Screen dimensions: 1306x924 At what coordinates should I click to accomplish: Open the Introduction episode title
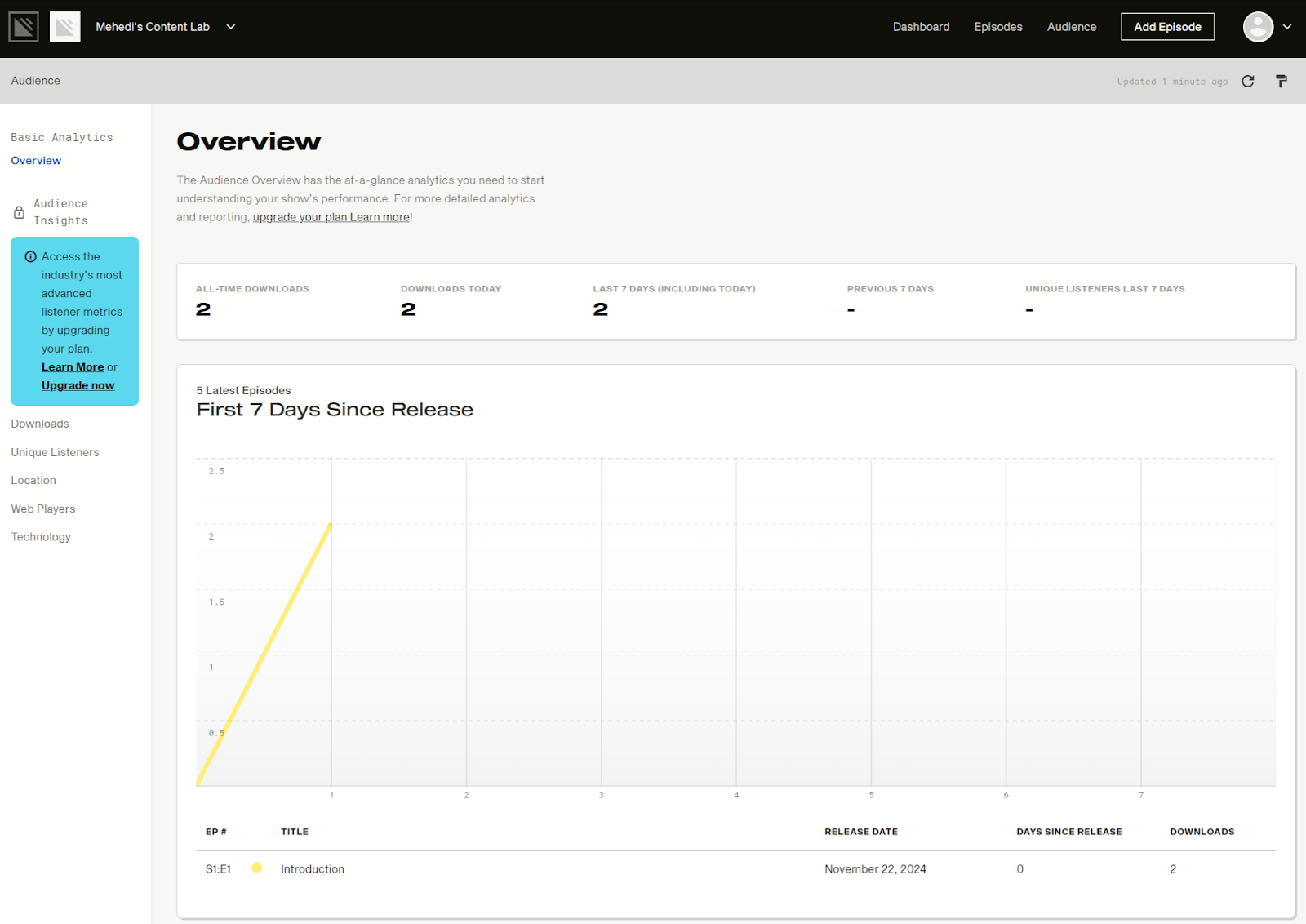pyautogui.click(x=313, y=869)
